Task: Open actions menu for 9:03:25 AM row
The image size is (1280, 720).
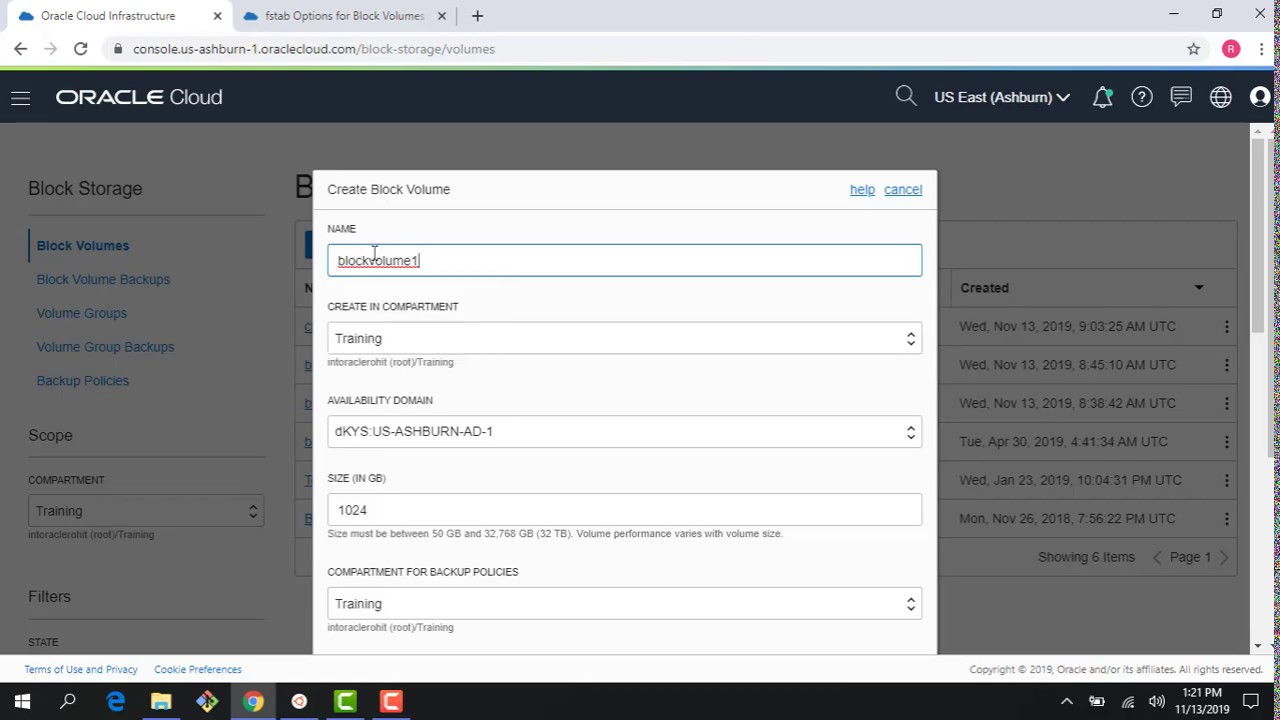Action: coord(1226,327)
